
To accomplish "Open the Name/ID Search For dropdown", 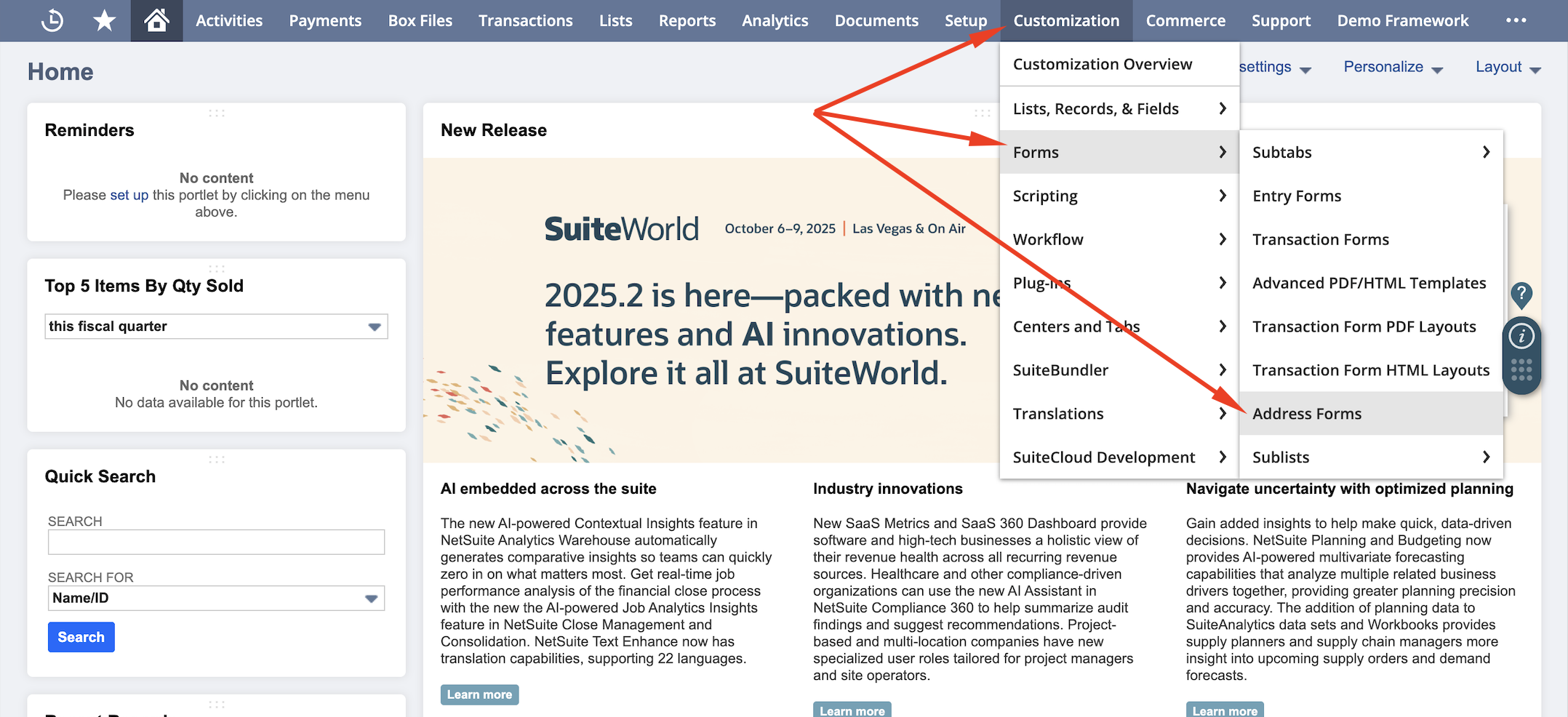I will [216, 598].
